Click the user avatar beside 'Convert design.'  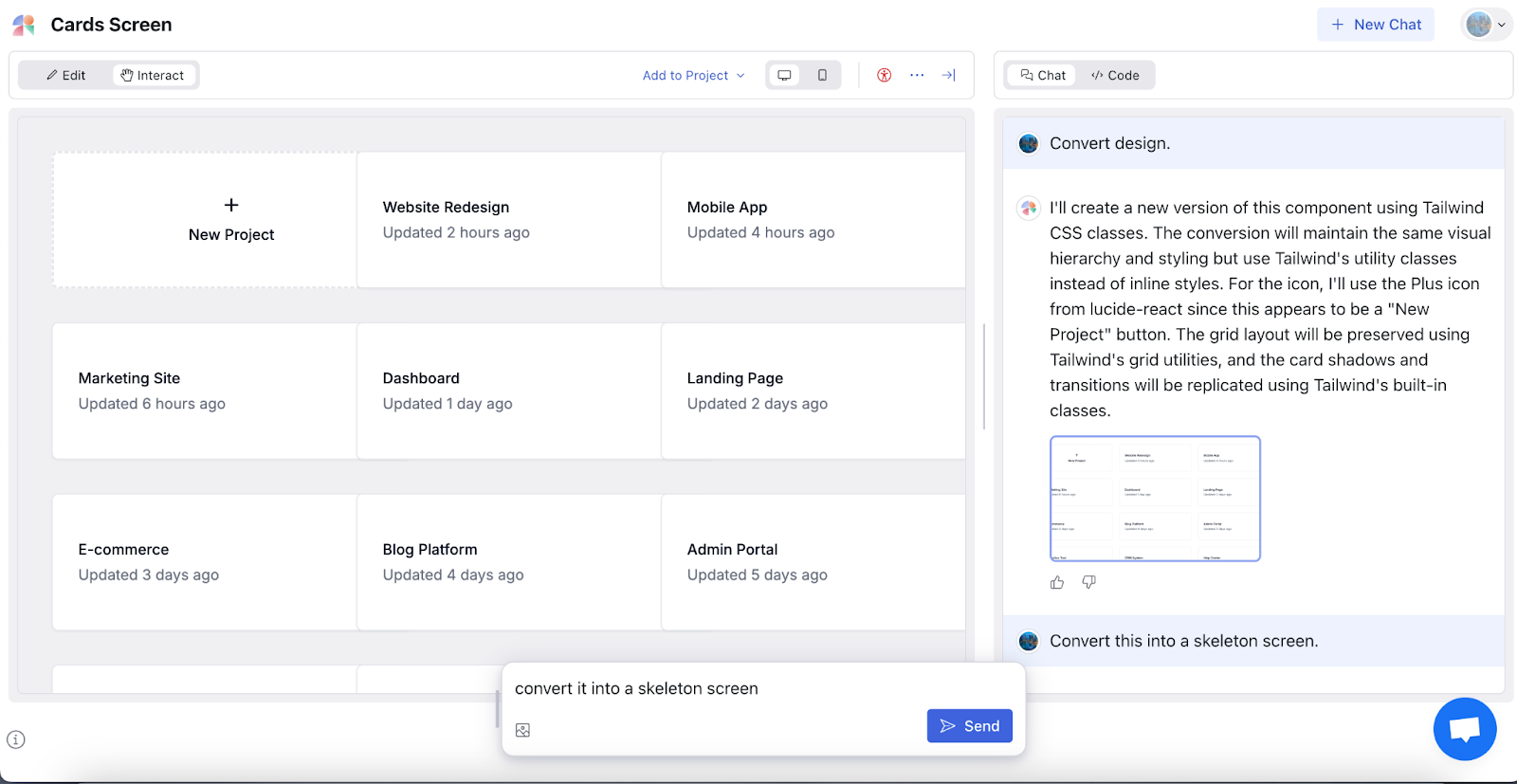point(1029,144)
